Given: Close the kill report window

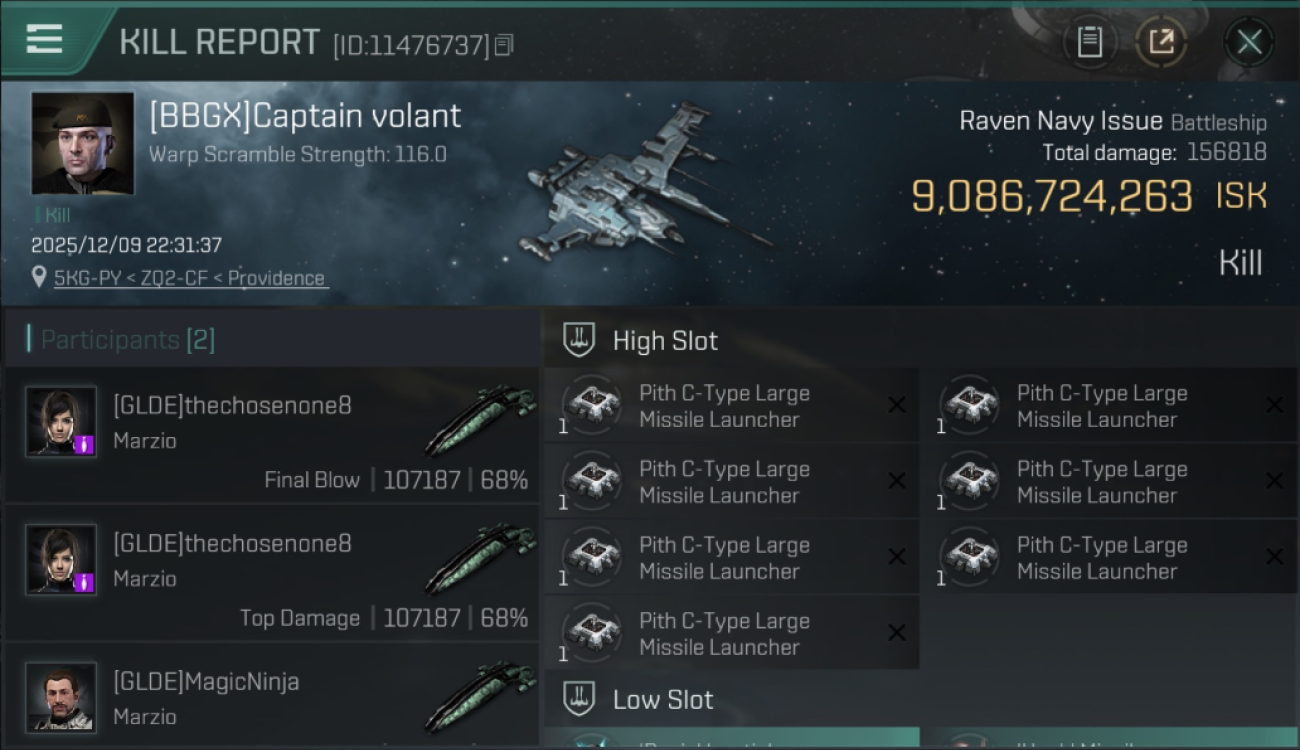Looking at the screenshot, I should tap(1249, 42).
